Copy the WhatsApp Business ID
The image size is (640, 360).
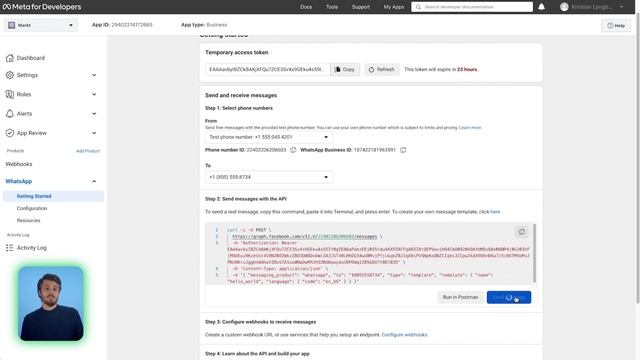tap(403, 150)
